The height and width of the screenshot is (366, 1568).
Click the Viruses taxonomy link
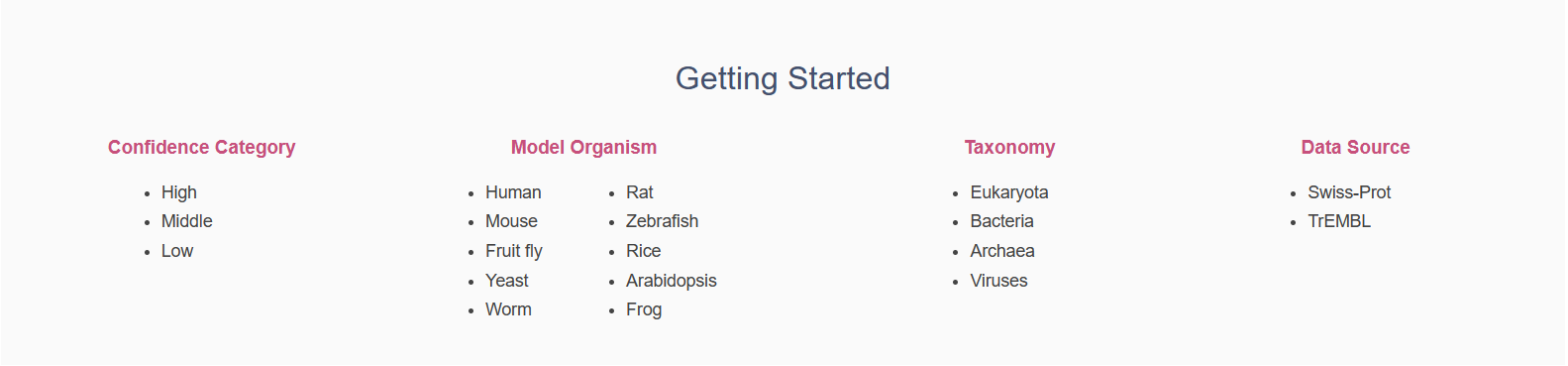pos(999,281)
